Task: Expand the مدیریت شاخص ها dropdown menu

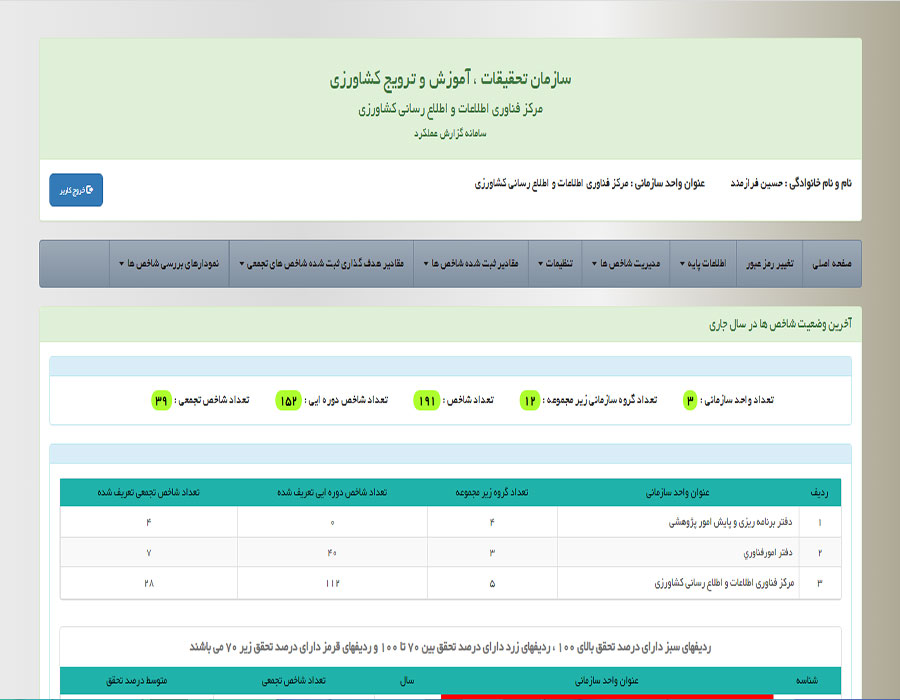Action: coord(626,263)
